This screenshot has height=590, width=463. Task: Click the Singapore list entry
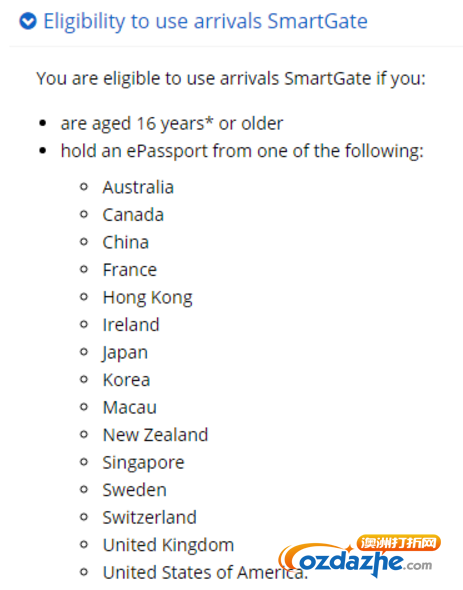pyautogui.click(x=143, y=463)
